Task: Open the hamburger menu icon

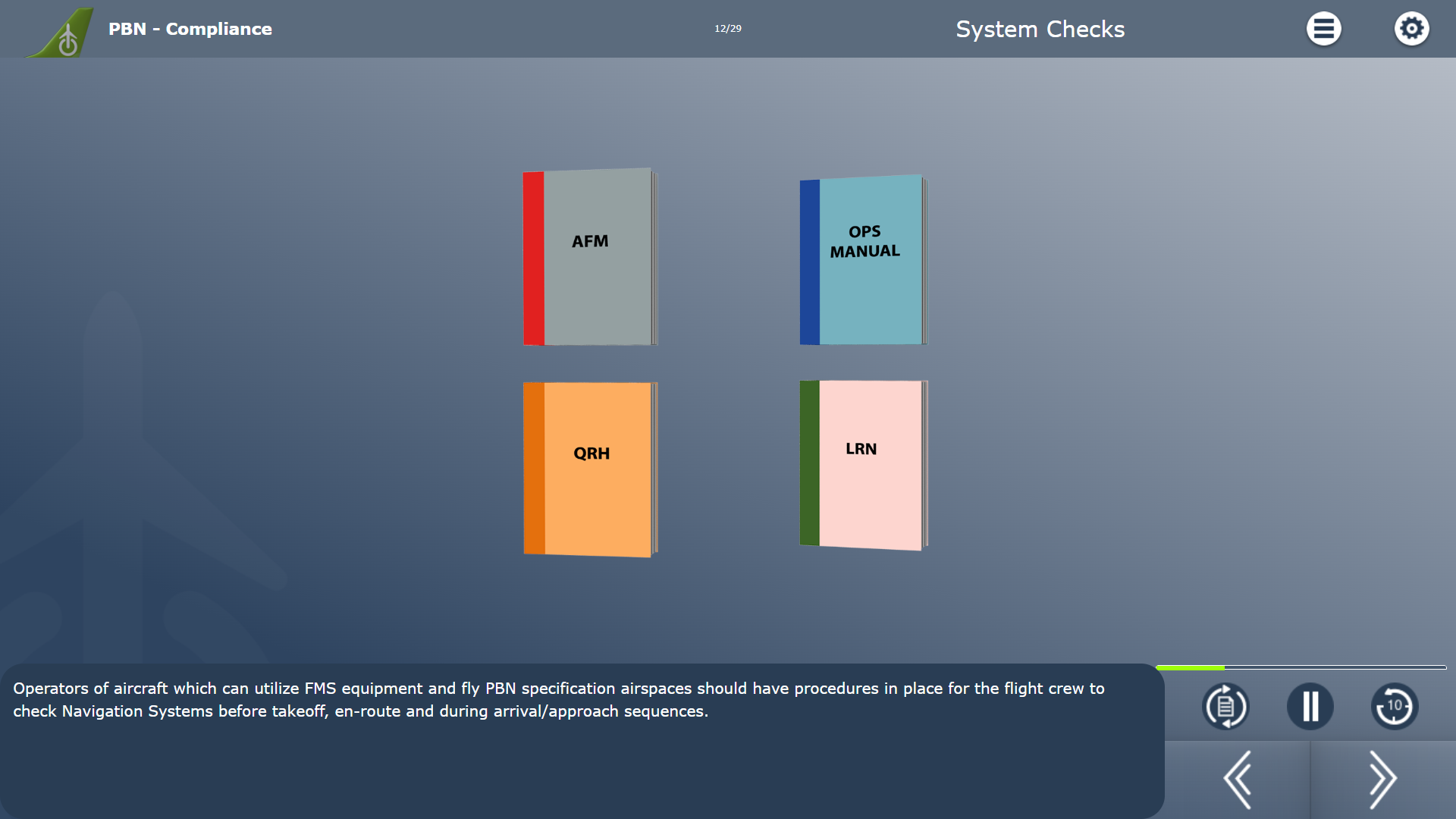Action: coord(1323,29)
